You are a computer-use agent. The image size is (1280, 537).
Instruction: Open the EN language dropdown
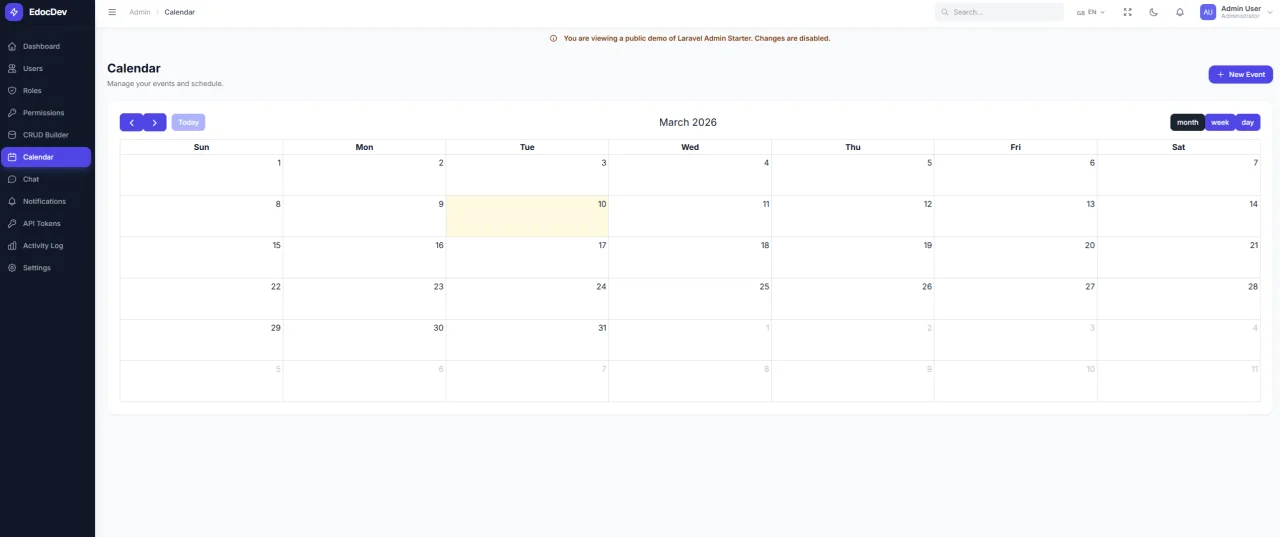coord(1091,12)
